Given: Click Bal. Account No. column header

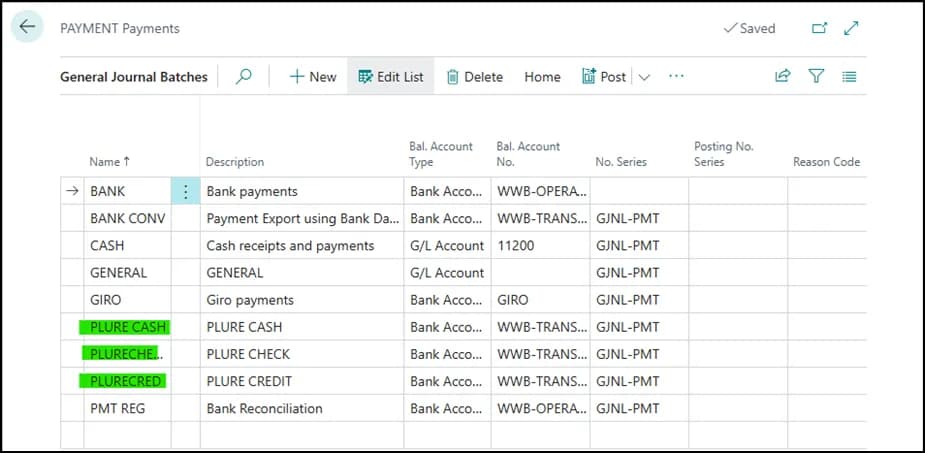Looking at the screenshot, I should [529, 154].
